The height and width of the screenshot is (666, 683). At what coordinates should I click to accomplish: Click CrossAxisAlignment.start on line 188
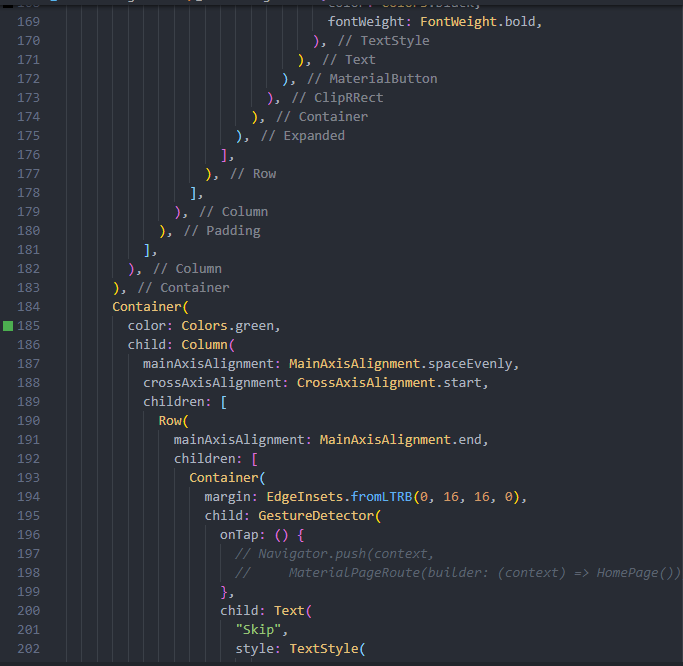tap(392, 383)
